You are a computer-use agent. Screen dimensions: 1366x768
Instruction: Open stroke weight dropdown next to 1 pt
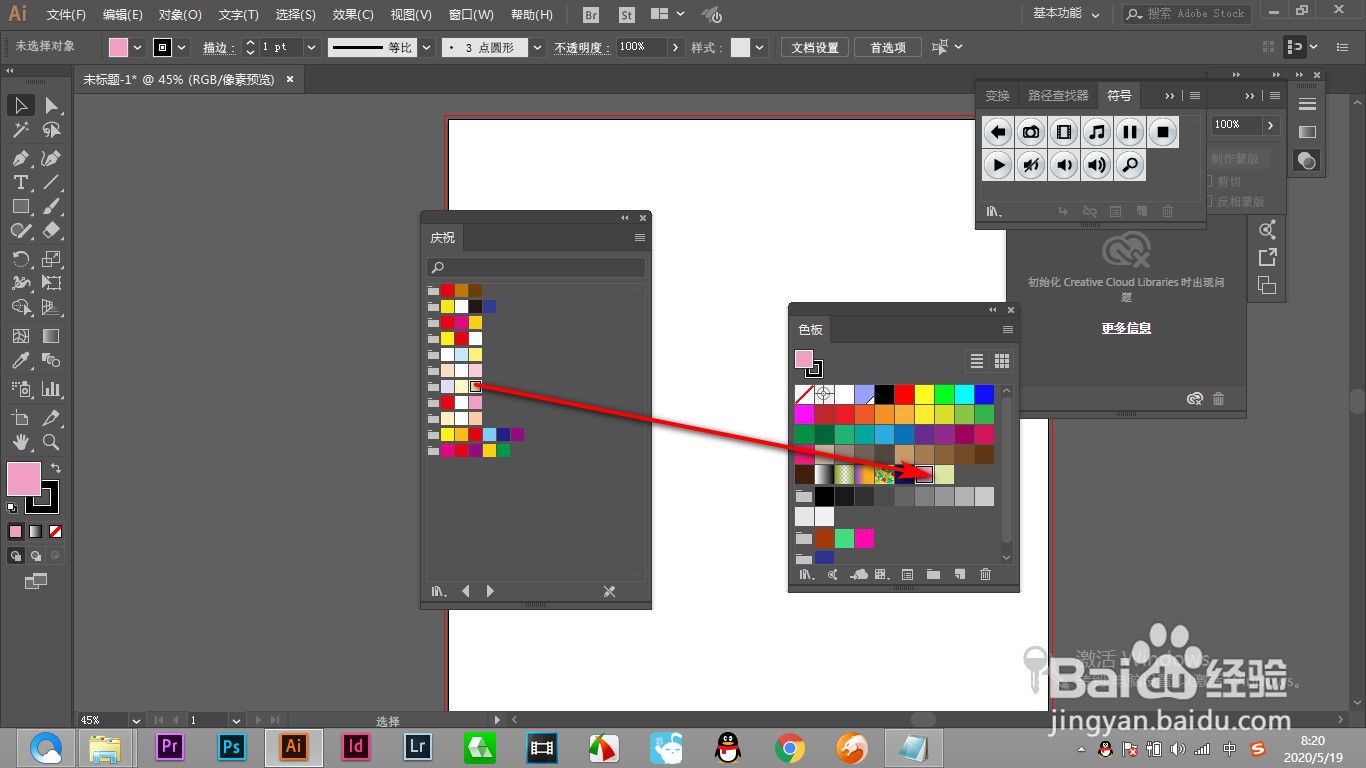pyautogui.click(x=311, y=47)
